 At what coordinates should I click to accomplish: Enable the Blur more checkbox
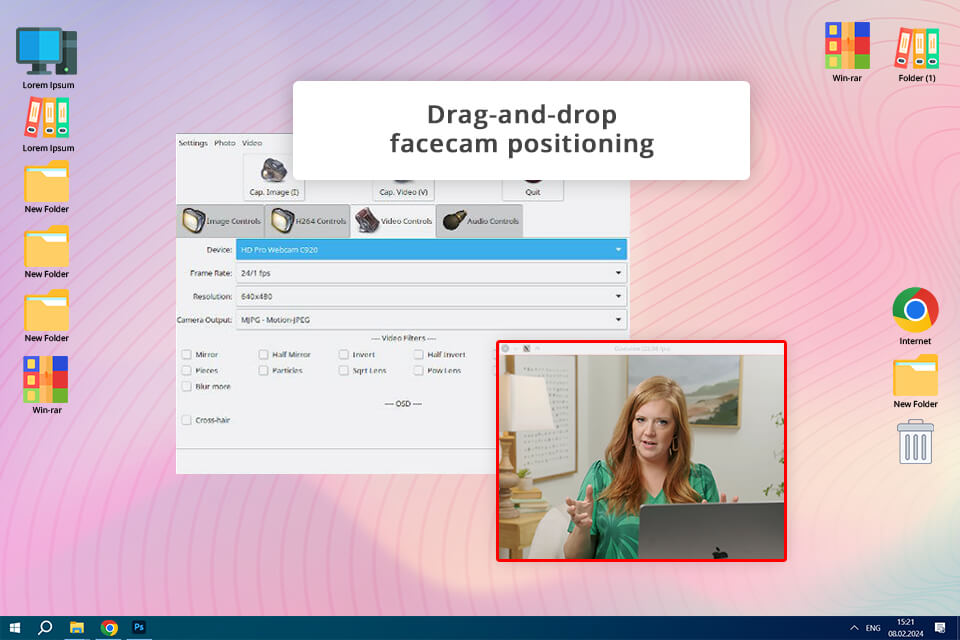point(186,386)
